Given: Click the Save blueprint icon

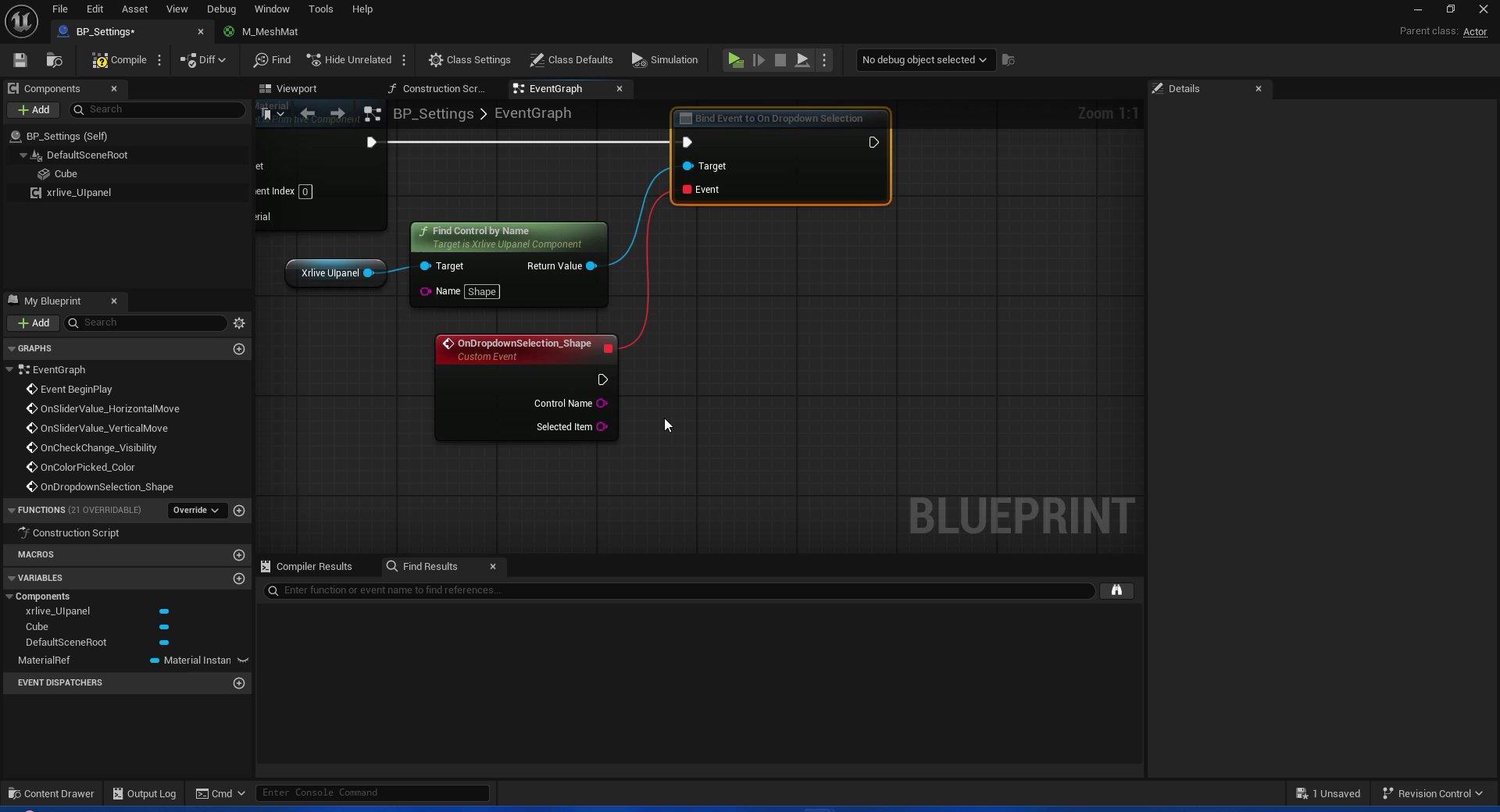Looking at the screenshot, I should 20,60.
